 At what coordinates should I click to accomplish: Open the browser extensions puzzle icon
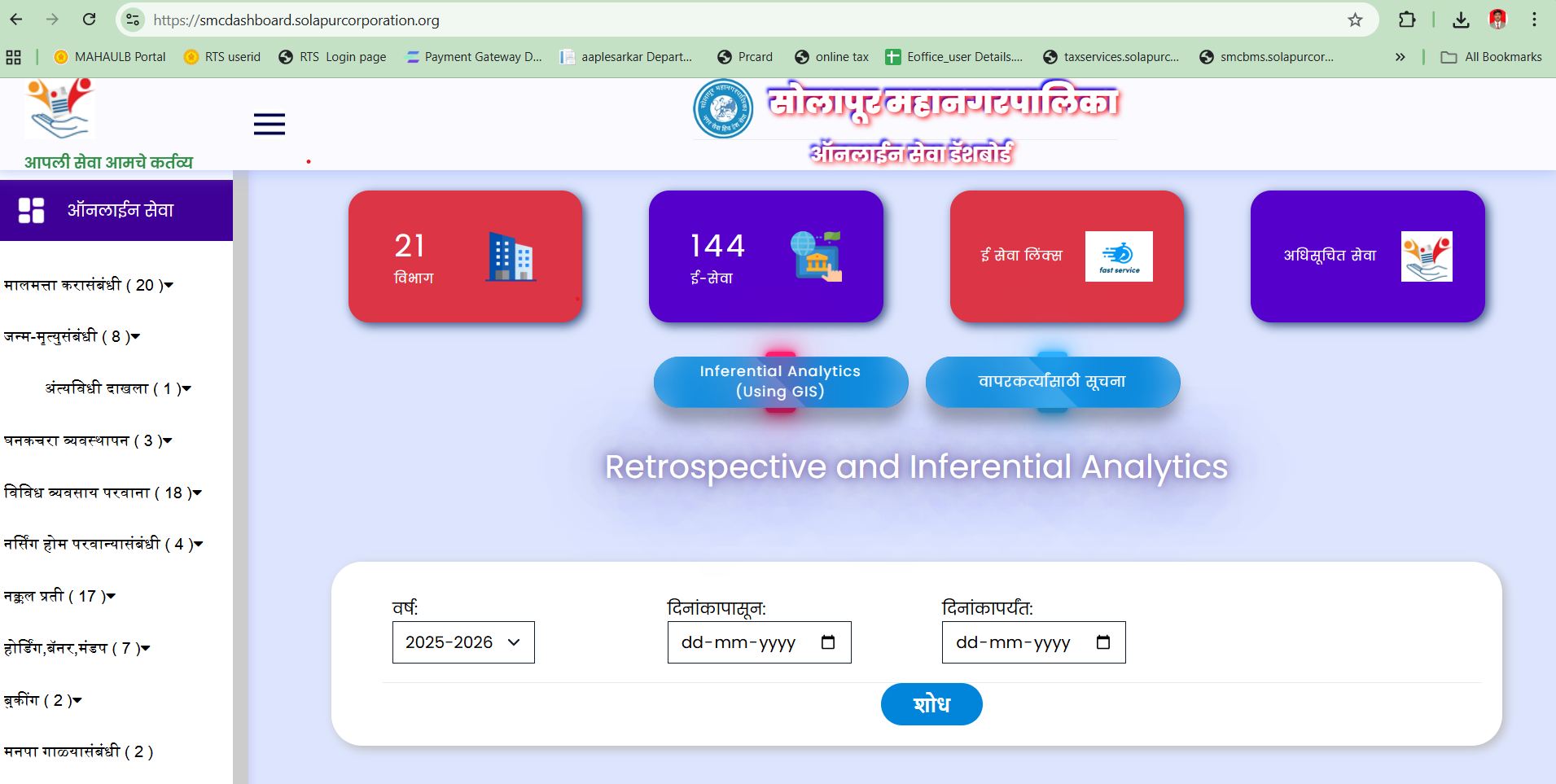pyautogui.click(x=1407, y=20)
